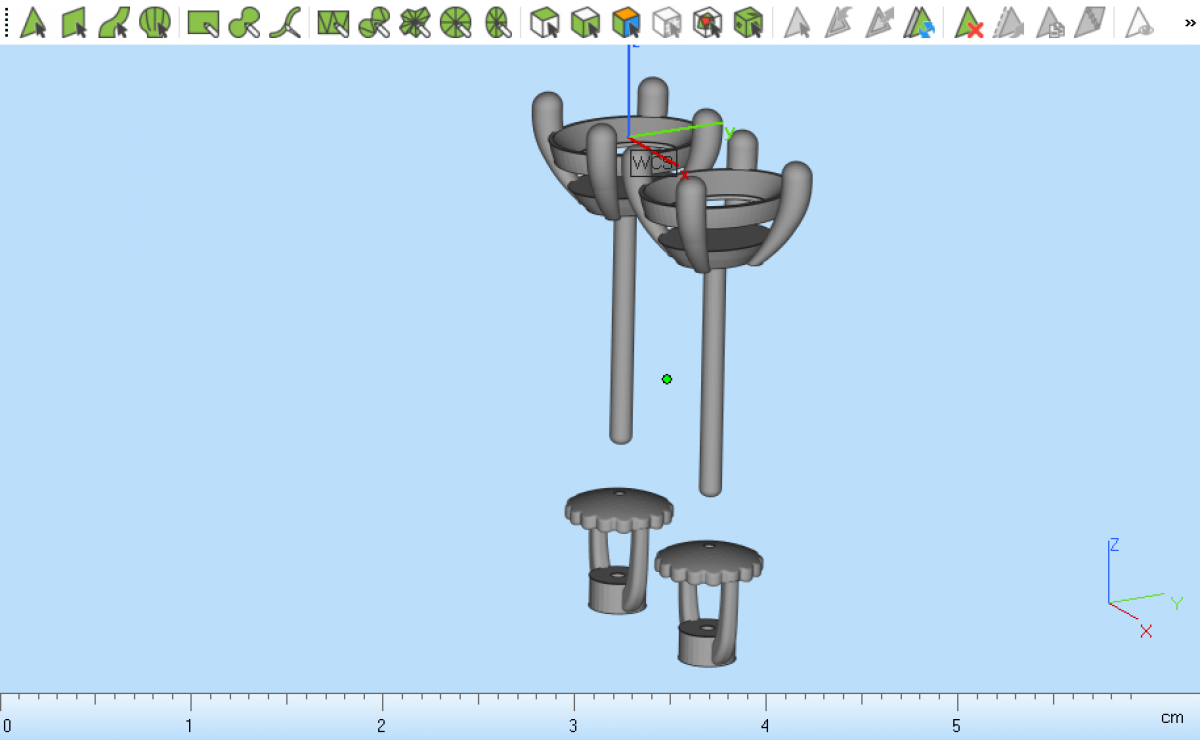The height and width of the screenshot is (740, 1200).
Task: Choose the solid green cube selection icon
Action: (x=747, y=22)
